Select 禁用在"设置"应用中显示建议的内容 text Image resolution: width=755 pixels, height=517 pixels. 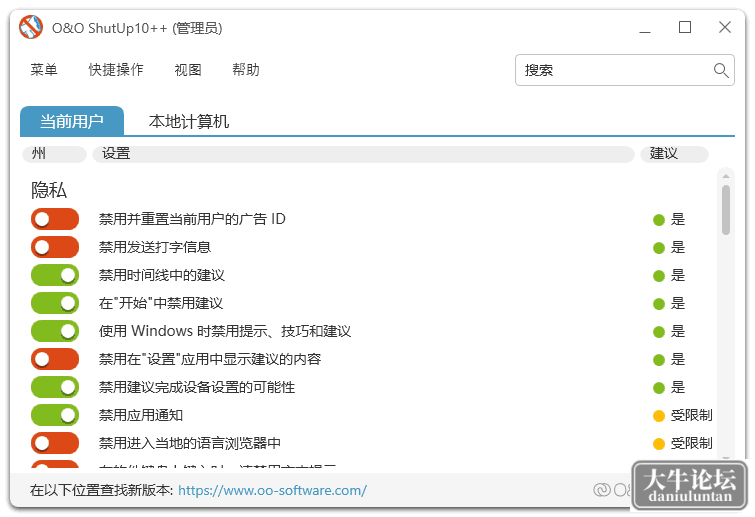point(210,359)
